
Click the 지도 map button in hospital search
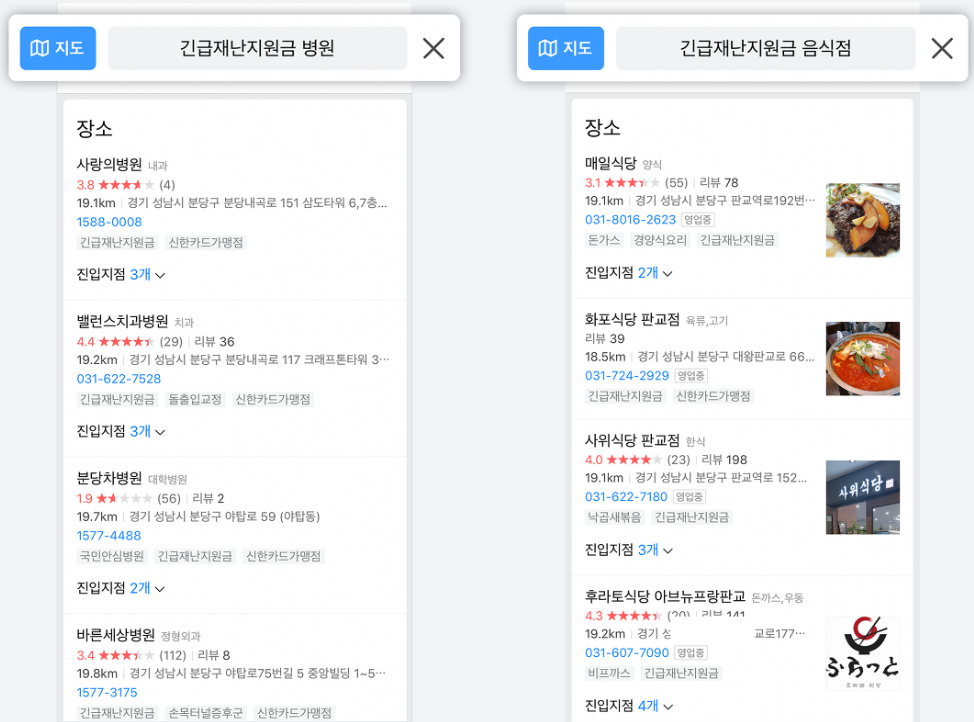click(x=58, y=48)
